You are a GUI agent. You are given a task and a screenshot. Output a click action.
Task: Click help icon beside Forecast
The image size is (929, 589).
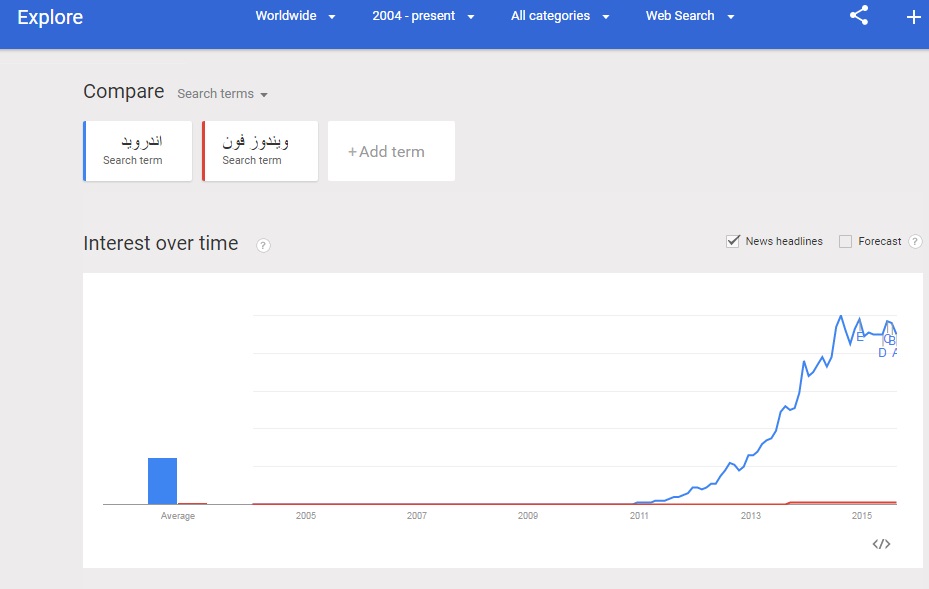tap(915, 242)
